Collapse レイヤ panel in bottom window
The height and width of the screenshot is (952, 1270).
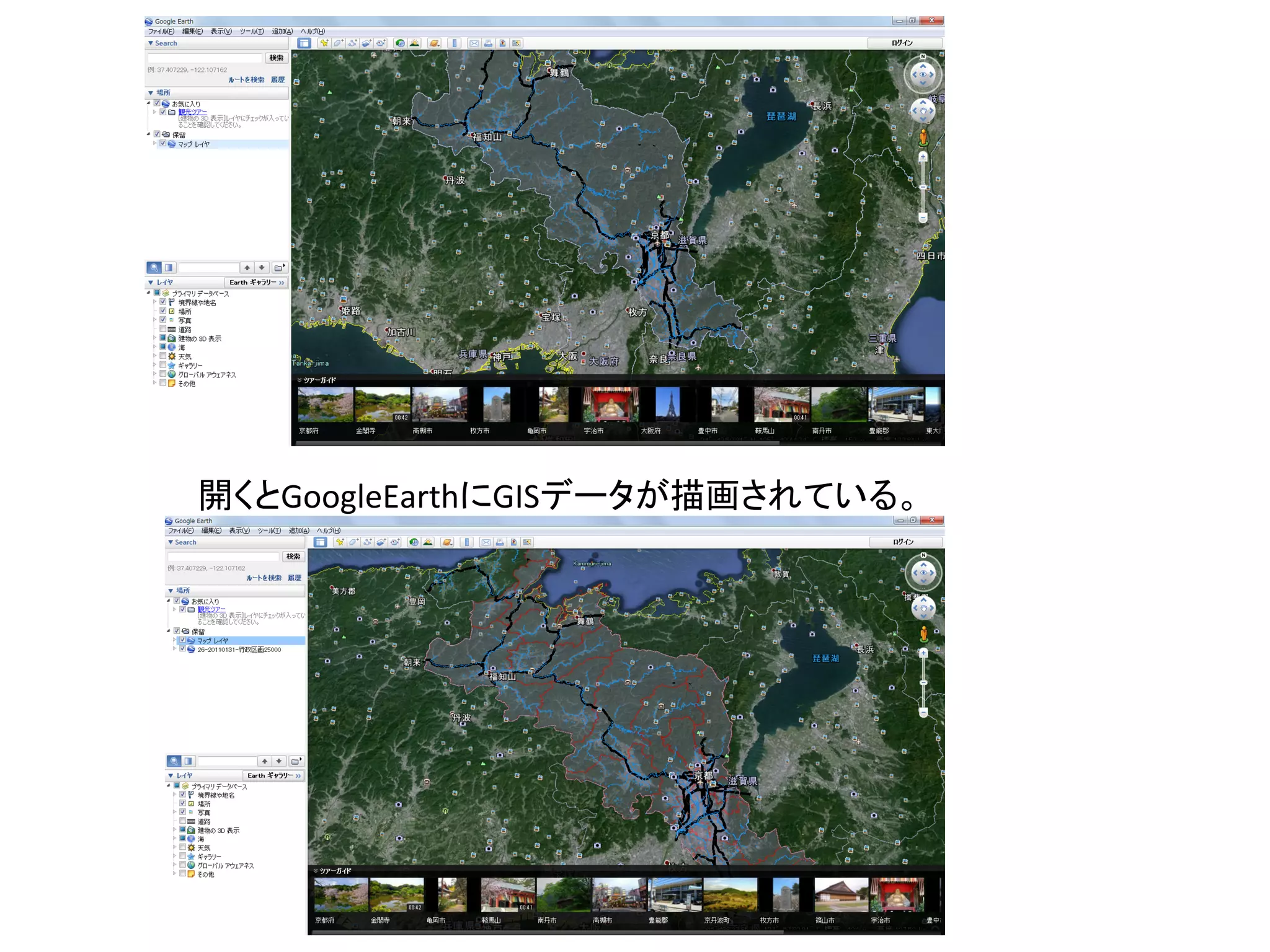[x=171, y=776]
